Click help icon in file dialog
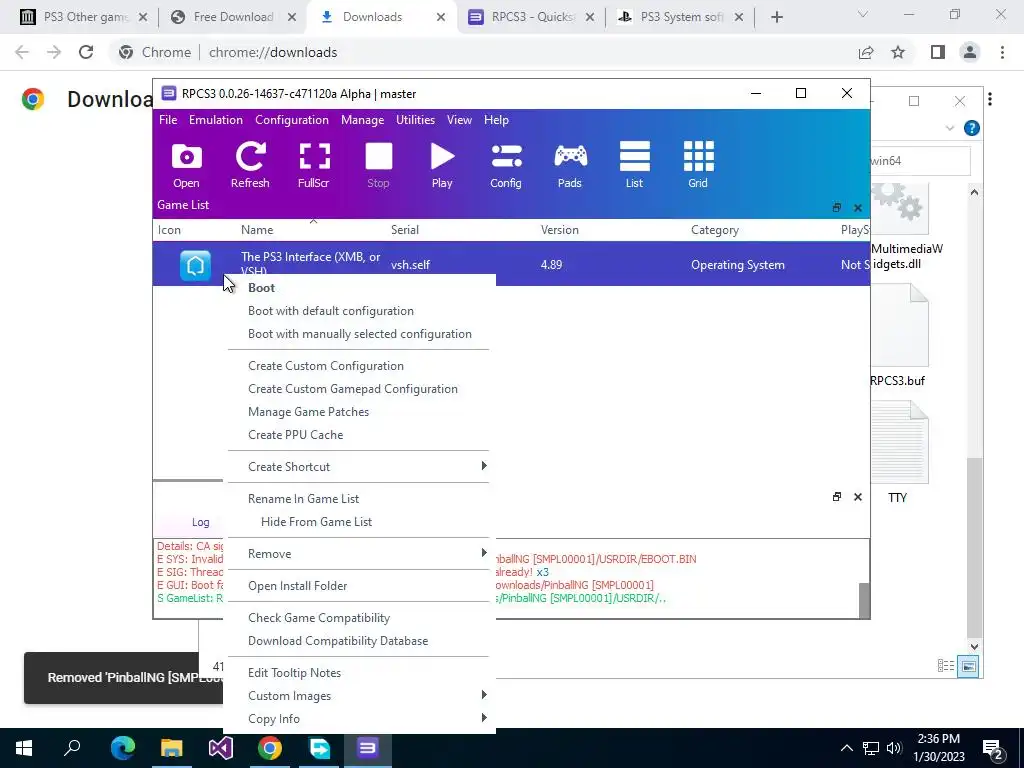This screenshot has height=768, width=1024. point(972,128)
